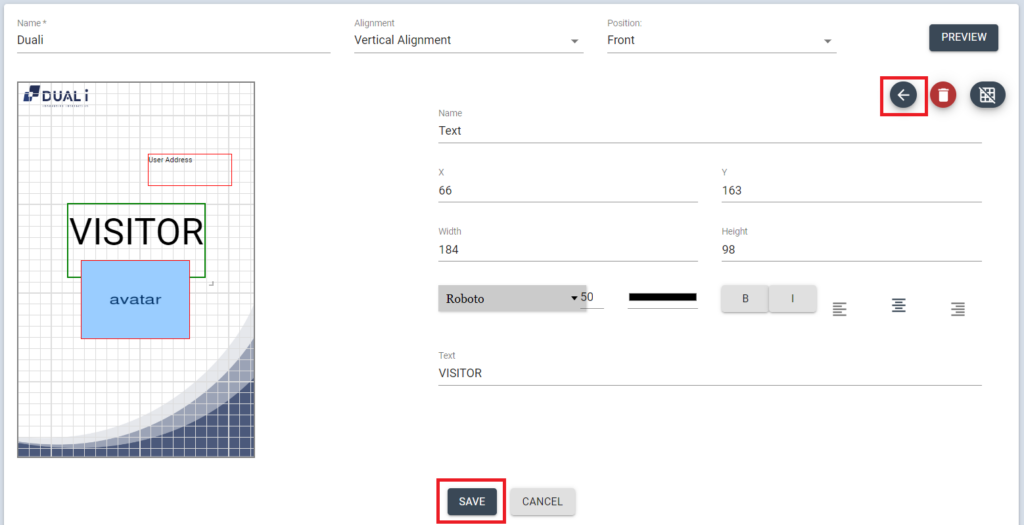Click the Preview button
This screenshot has height=525, width=1024.
click(963, 37)
